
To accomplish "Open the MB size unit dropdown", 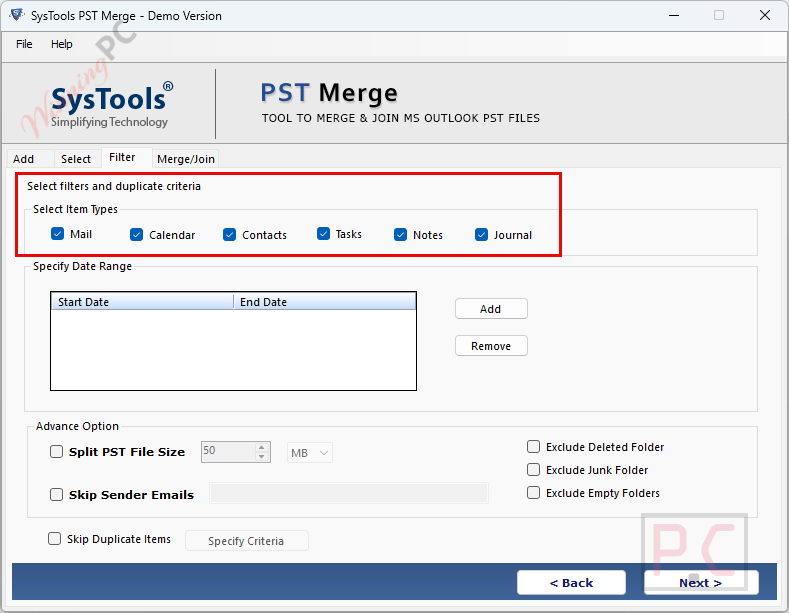I will coord(309,453).
